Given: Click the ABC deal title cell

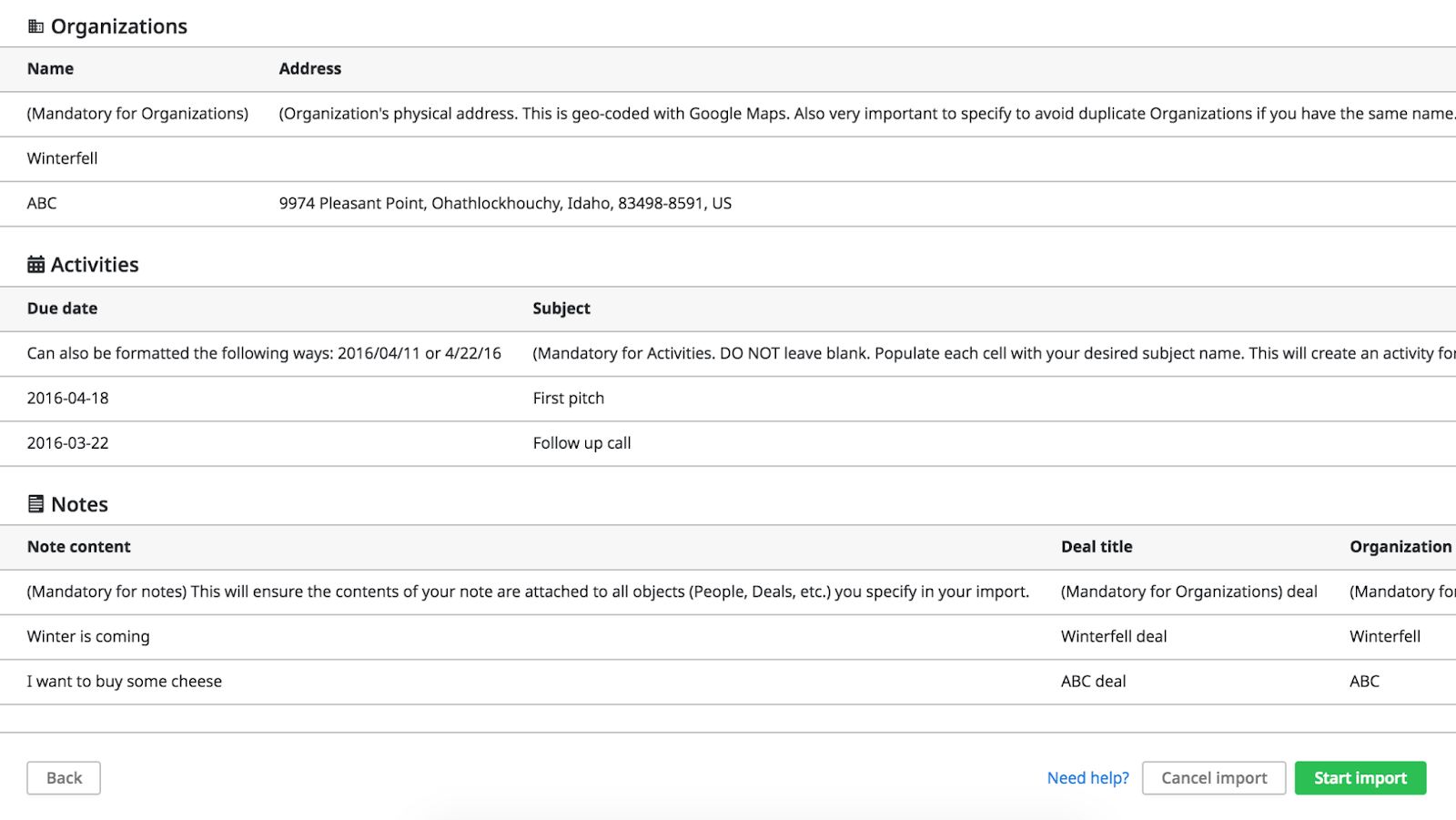Looking at the screenshot, I should pyautogui.click(x=1093, y=681).
